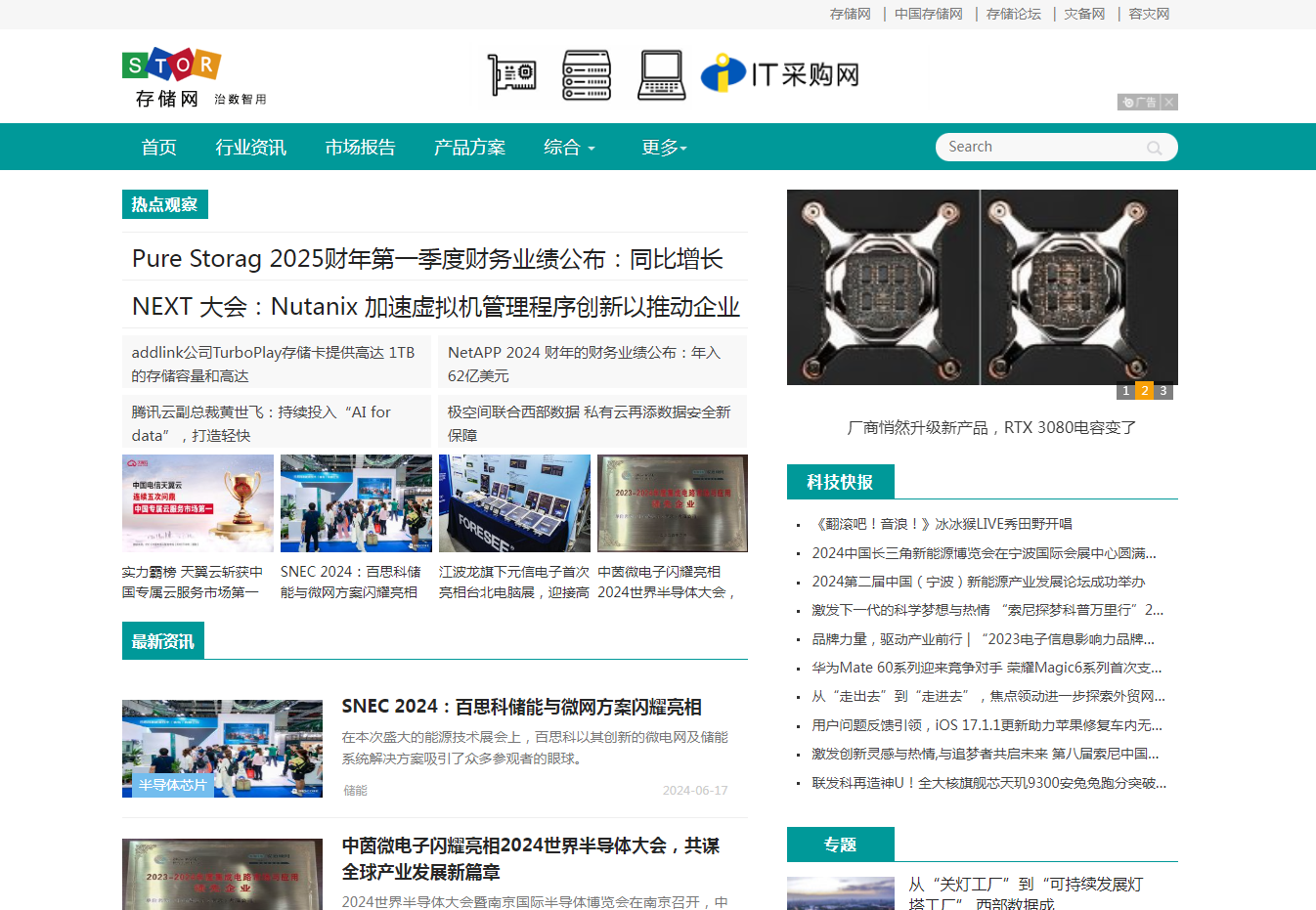Open 实力霸榜 天翼云 caption link
Image resolution: width=1316 pixels, height=910 pixels.
[193, 582]
